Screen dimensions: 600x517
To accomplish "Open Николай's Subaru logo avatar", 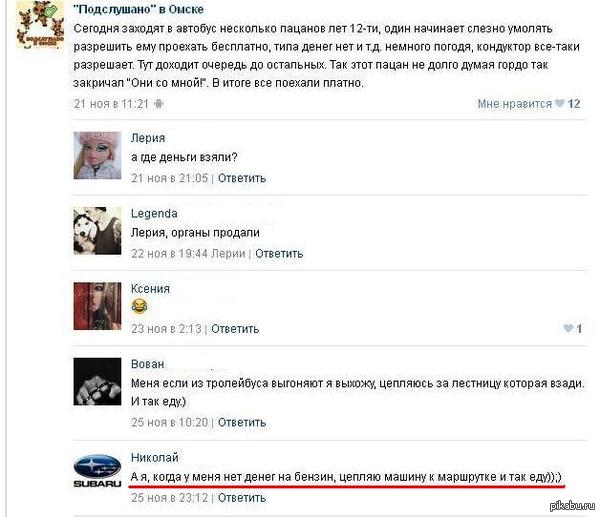I will click(x=97, y=471).
